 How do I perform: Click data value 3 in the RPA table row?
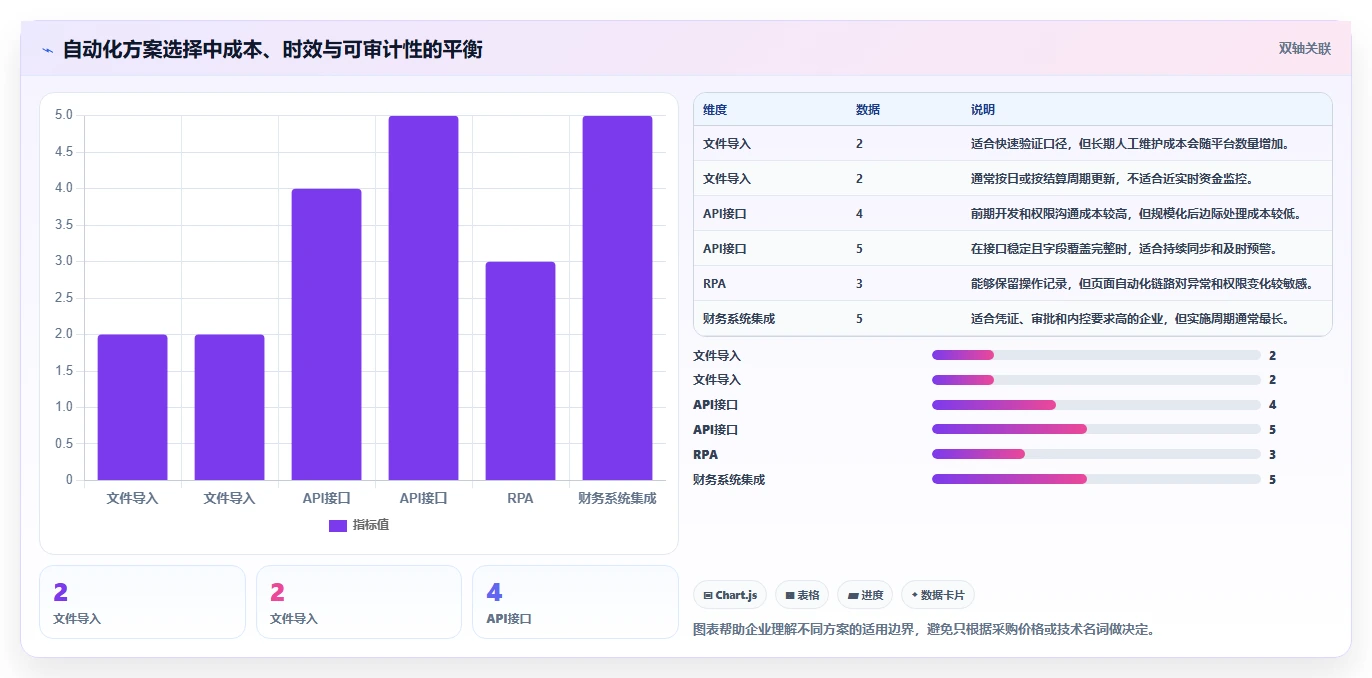(x=859, y=284)
